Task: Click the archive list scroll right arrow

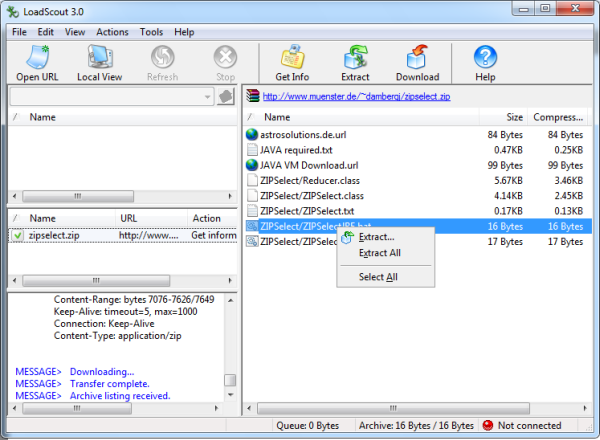Action: click(x=585, y=408)
